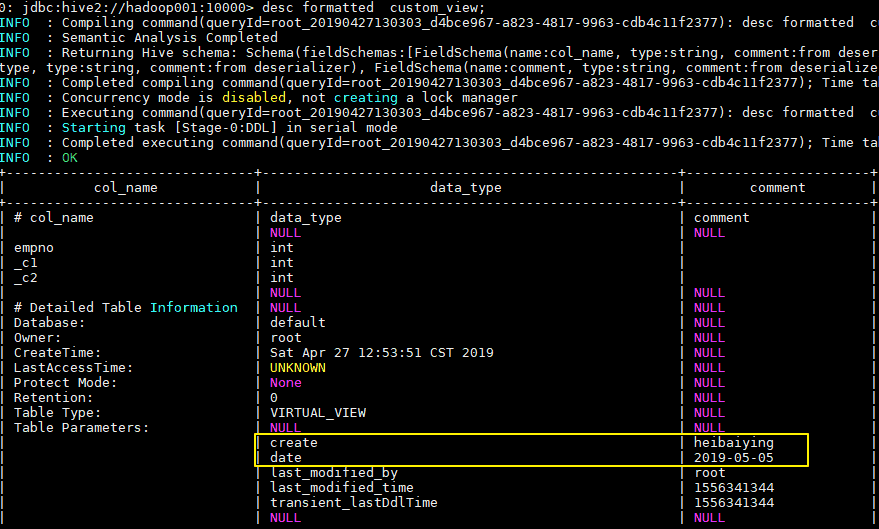Click the _c1 column name
Image resolution: width=879 pixels, height=529 pixels.
25,262
